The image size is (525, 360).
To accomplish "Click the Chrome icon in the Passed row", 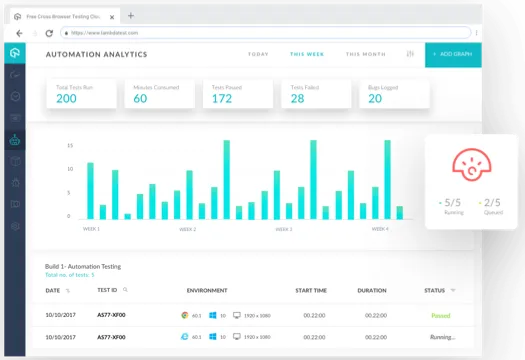I will click(184, 315).
